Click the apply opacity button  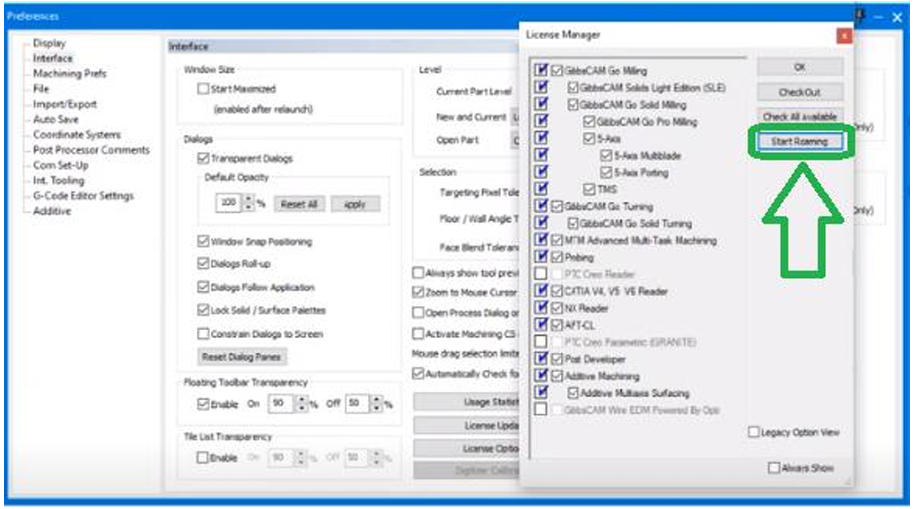355,204
